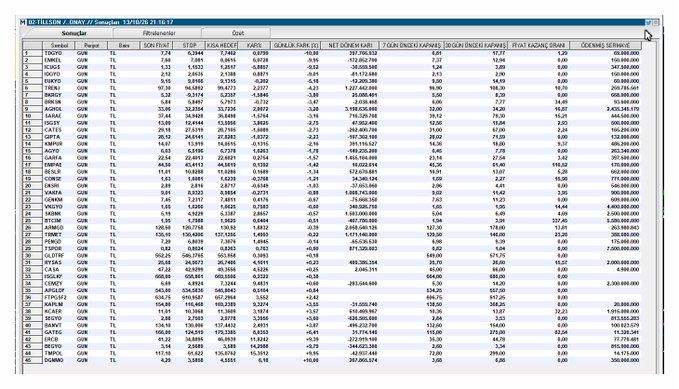Select row number 9 header
The image size is (679, 389).
coord(32,109)
